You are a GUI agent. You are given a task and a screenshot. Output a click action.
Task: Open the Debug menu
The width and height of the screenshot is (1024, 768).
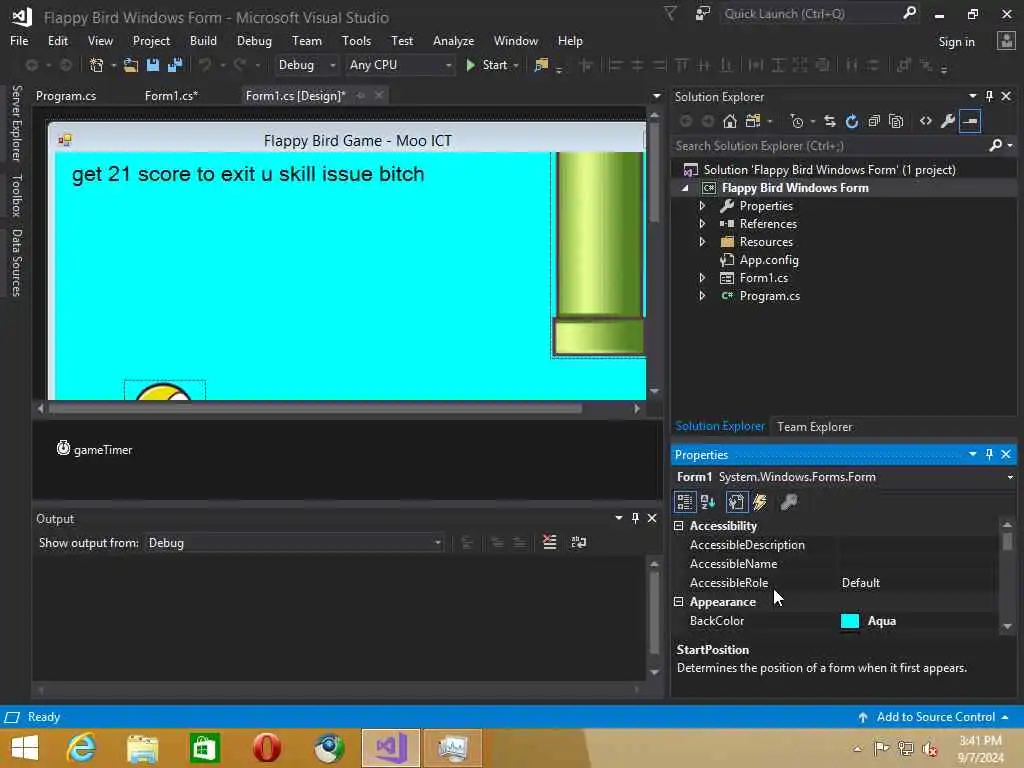click(254, 40)
